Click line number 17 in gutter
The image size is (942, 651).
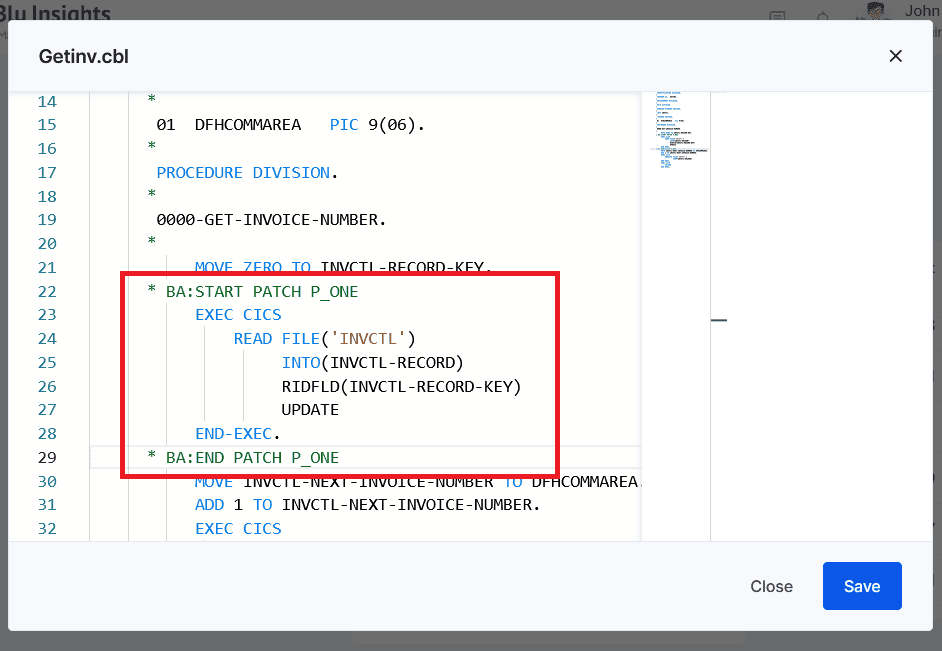click(x=47, y=173)
